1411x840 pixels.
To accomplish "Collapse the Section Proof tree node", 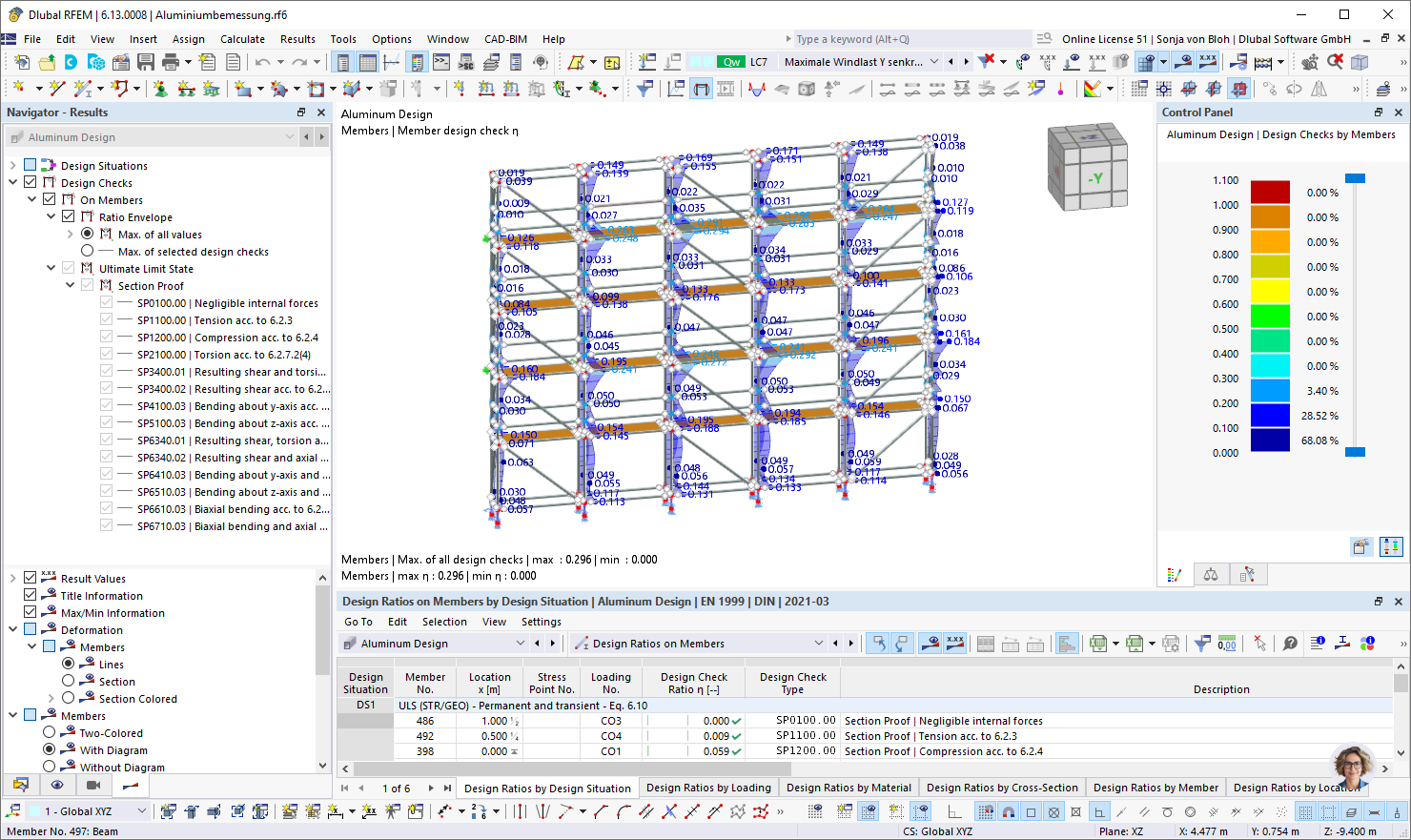I will point(71,285).
